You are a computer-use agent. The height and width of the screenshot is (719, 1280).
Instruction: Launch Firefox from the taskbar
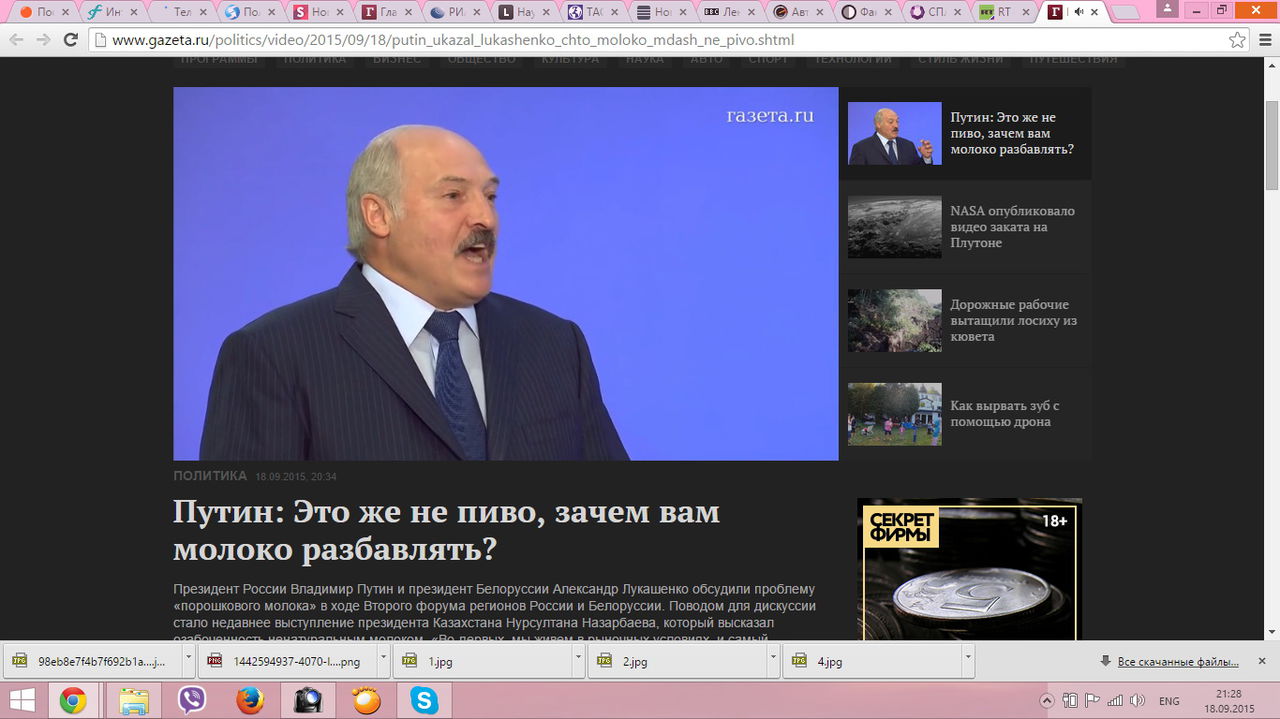point(250,700)
